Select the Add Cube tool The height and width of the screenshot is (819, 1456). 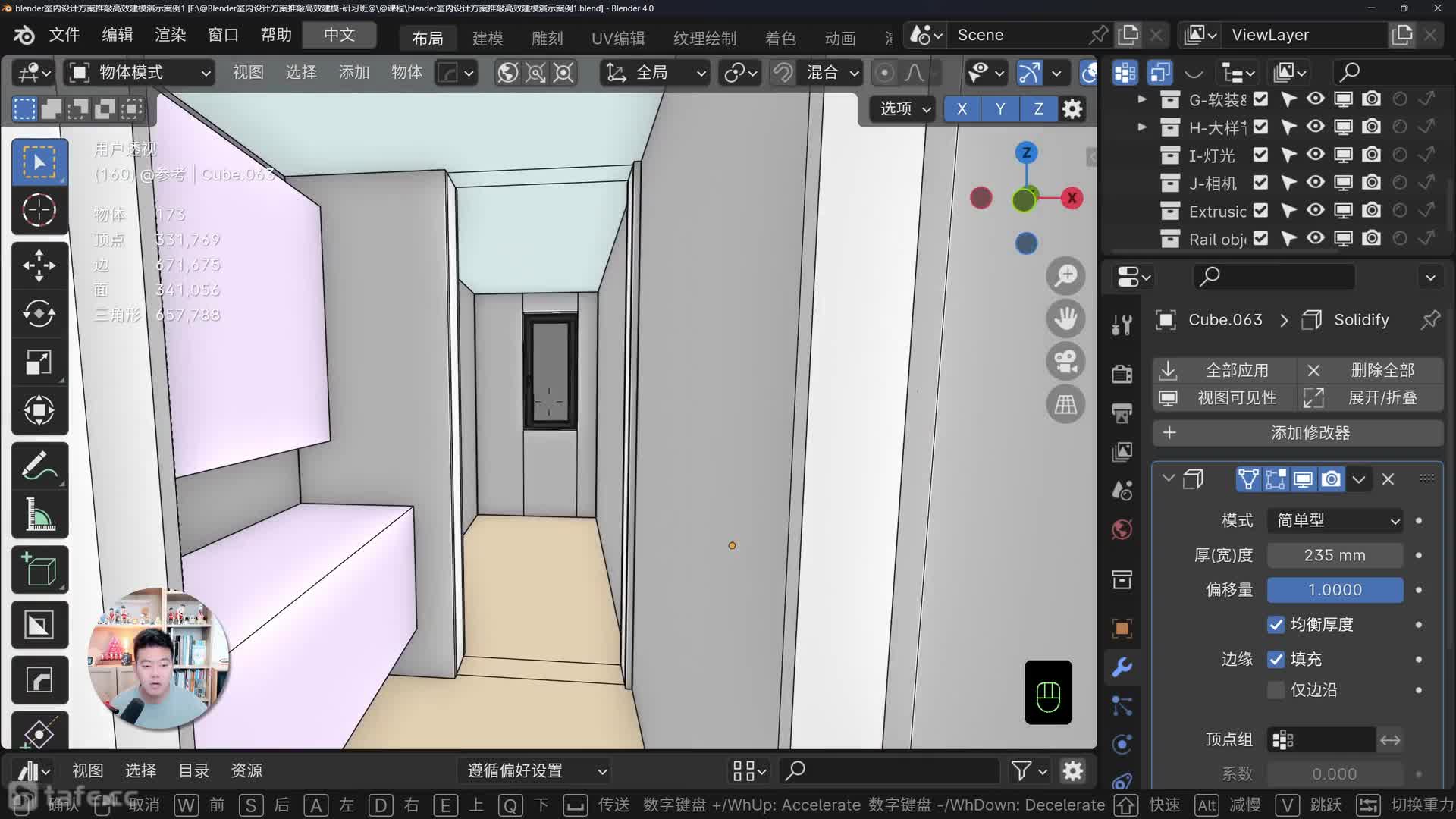pyautogui.click(x=39, y=570)
